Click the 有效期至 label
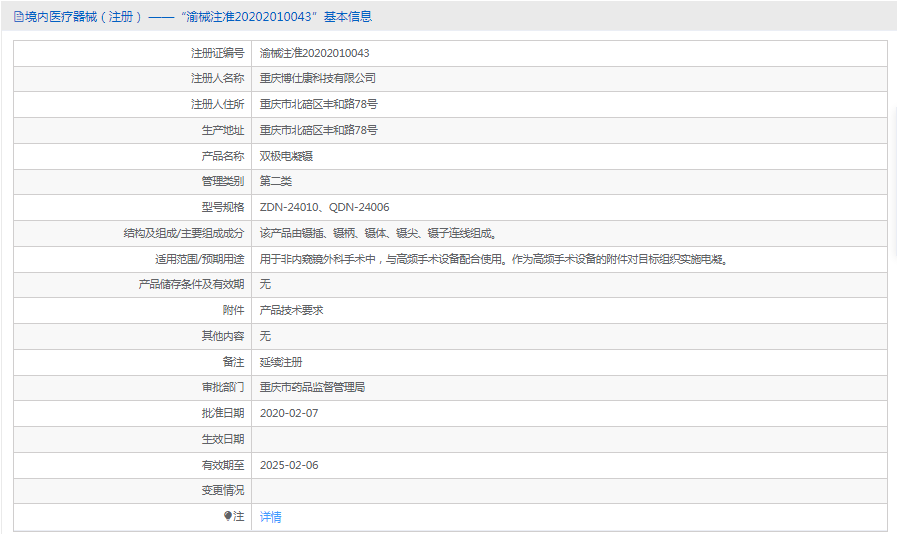This screenshot has width=897, height=534. point(223,465)
